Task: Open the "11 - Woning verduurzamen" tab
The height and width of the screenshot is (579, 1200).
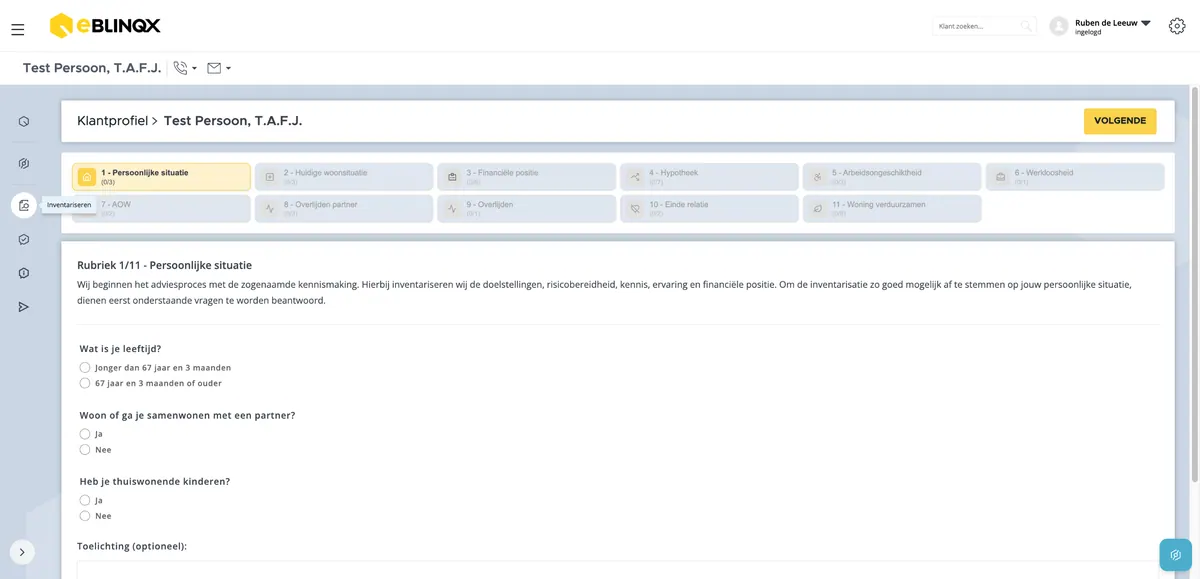Action: (892, 209)
